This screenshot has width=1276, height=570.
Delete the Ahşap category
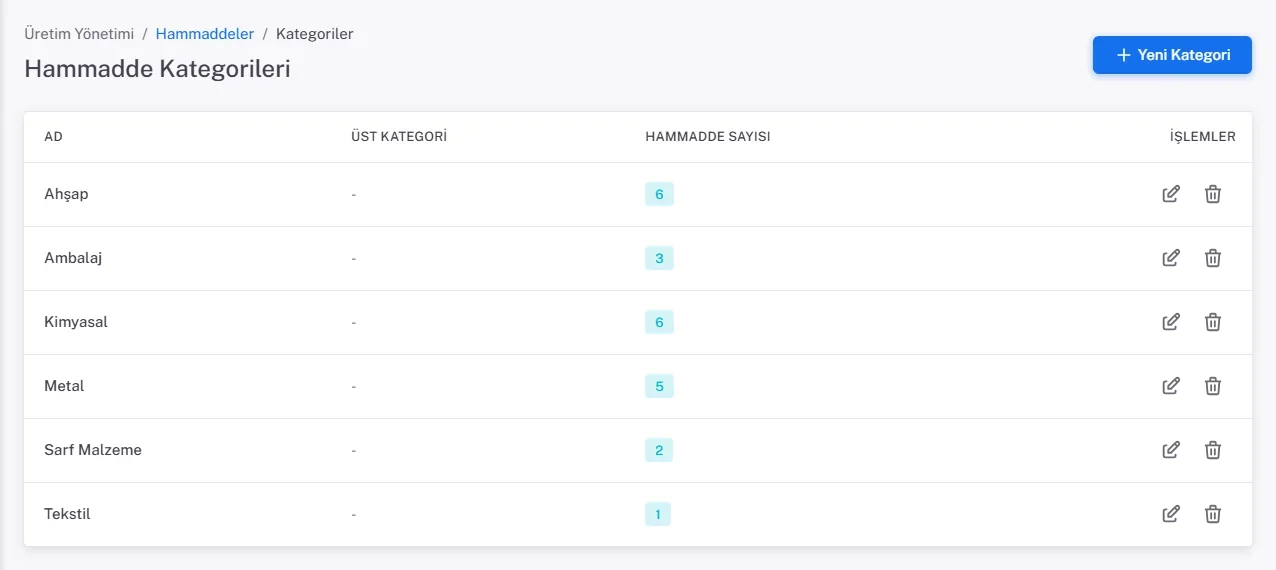click(1213, 194)
